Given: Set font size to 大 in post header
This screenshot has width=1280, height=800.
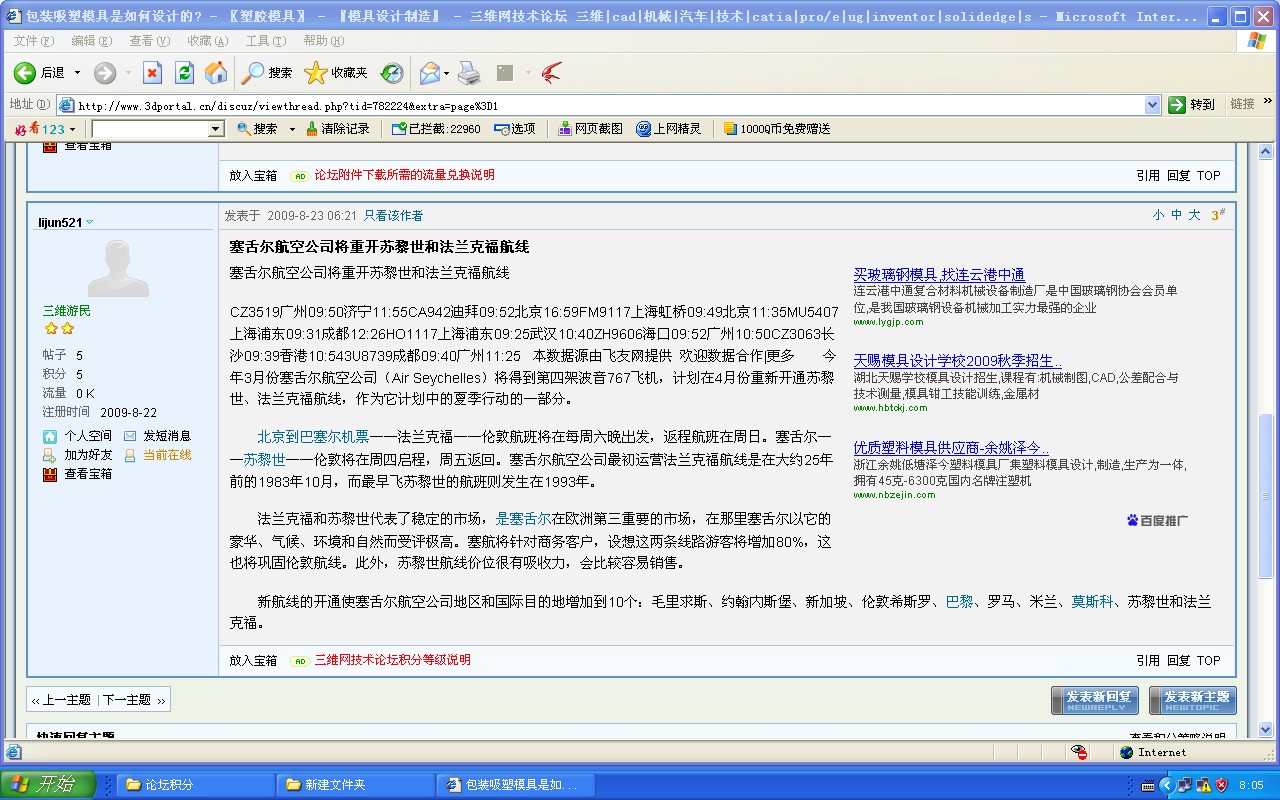Looking at the screenshot, I should (x=1194, y=215).
